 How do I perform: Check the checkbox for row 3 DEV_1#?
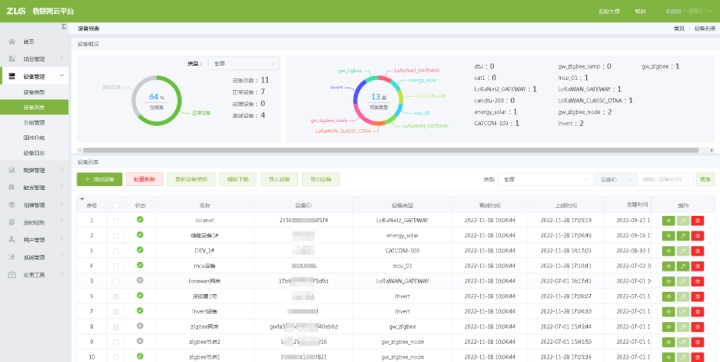(116, 251)
